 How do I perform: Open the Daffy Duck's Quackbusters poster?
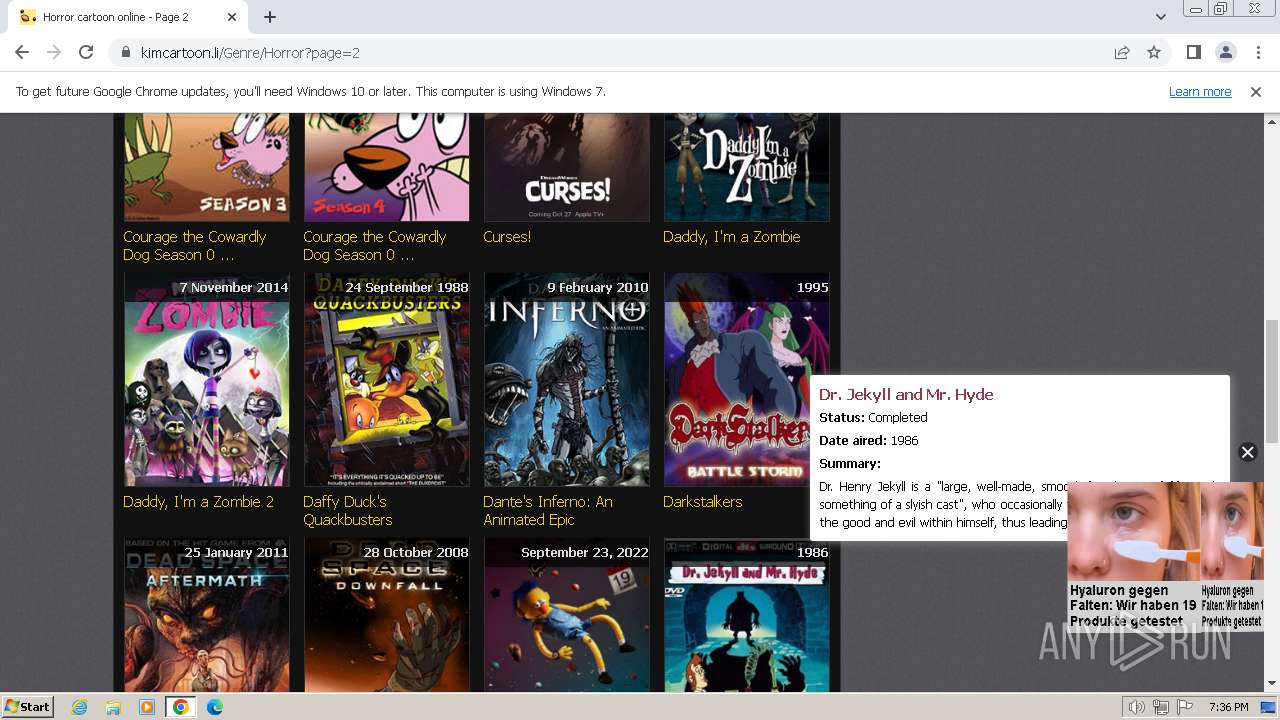click(x=387, y=380)
